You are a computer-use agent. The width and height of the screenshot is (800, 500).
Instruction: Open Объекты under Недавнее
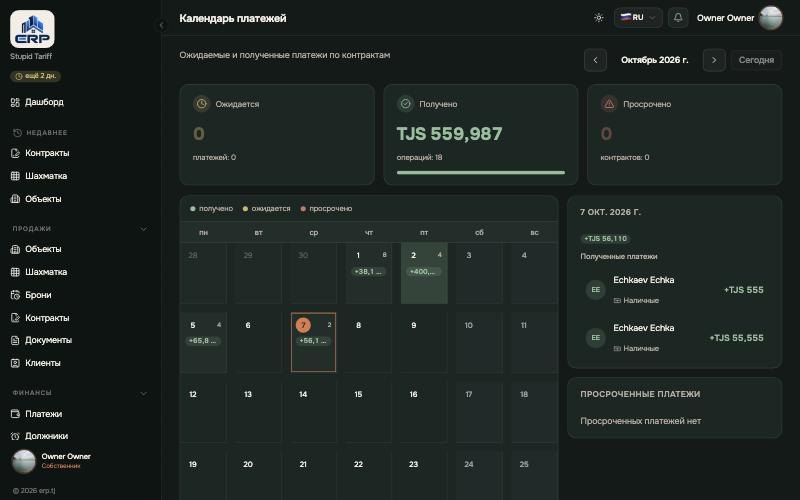43,199
